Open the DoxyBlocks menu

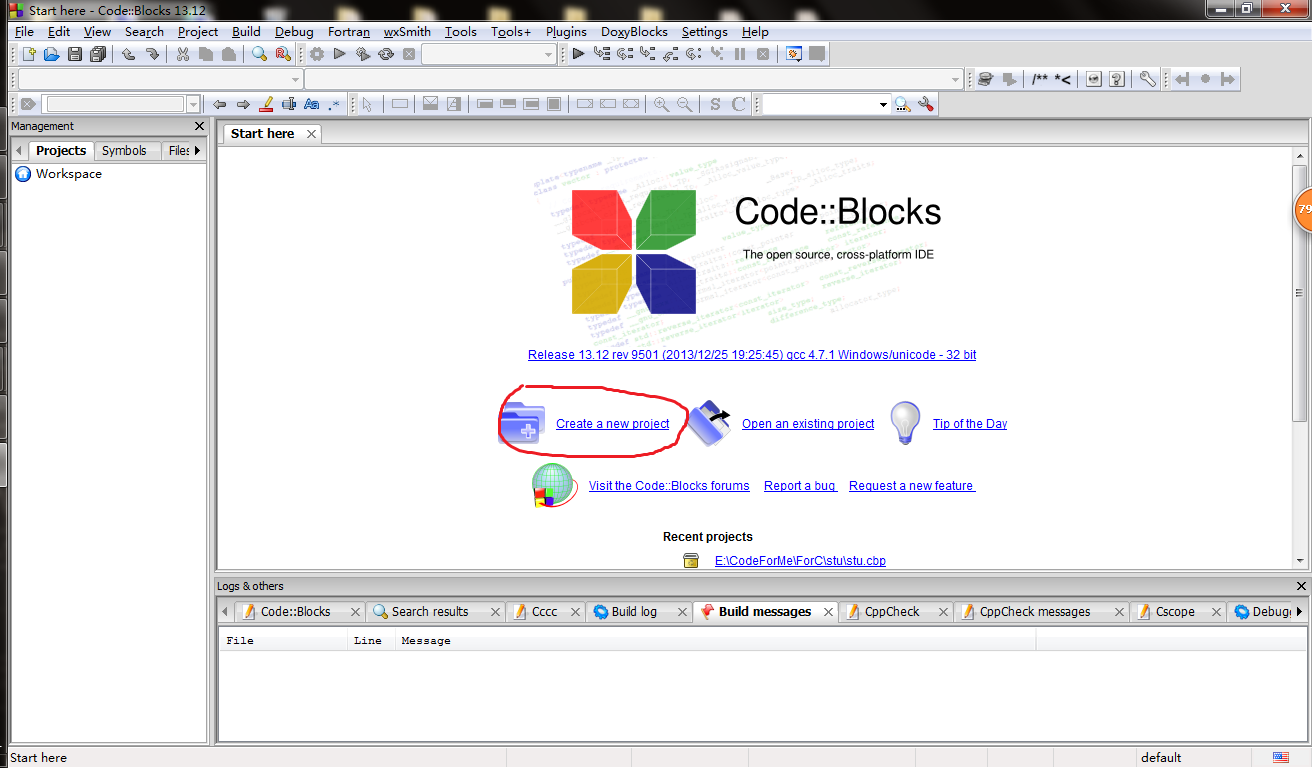pyautogui.click(x=634, y=31)
